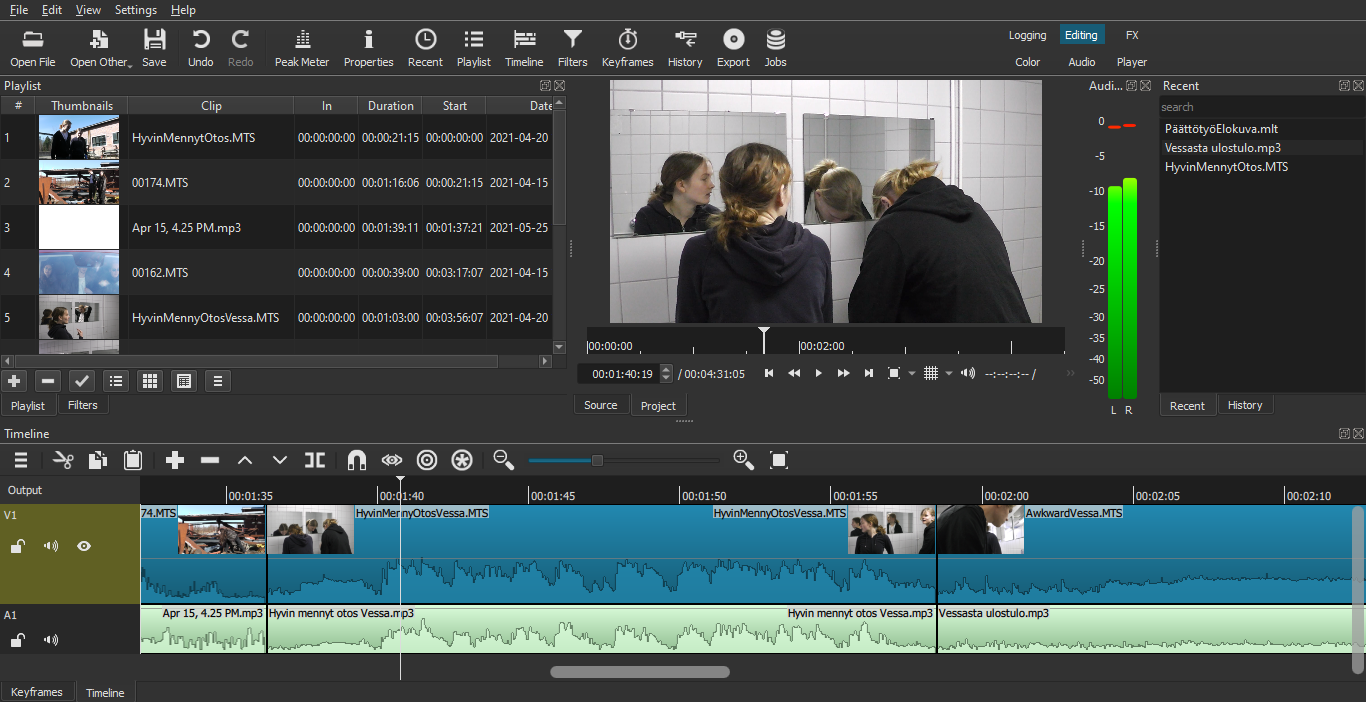1366x702 pixels.
Task: Expand the Open Other dropdown
Action: coord(130,63)
